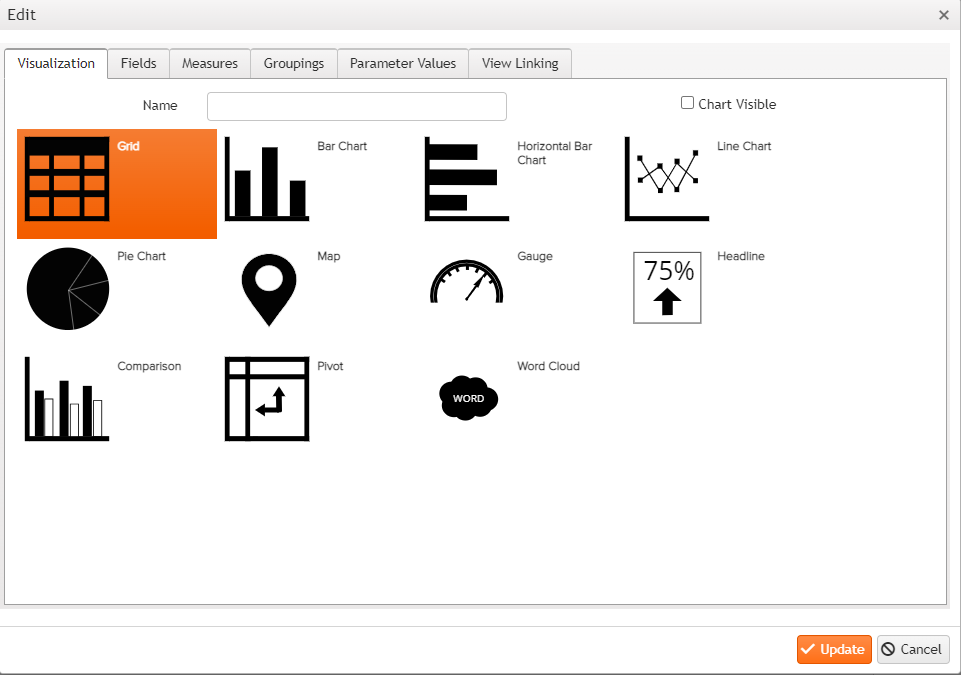This screenshot has height=675, width=961.
Task: Click the Bar Chart label
Action: pos(342,146)
